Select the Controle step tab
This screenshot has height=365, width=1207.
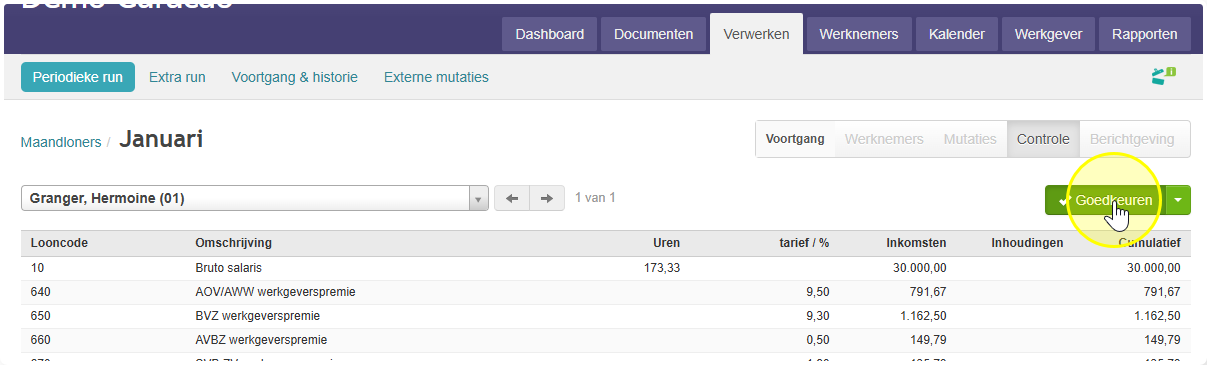(1043, 139)
